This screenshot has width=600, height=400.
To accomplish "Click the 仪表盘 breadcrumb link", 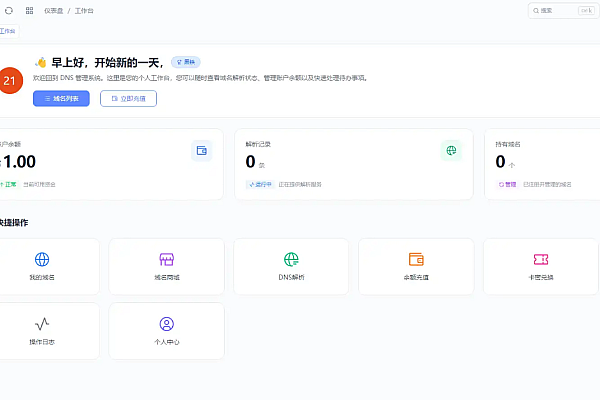I will [54, 11].
